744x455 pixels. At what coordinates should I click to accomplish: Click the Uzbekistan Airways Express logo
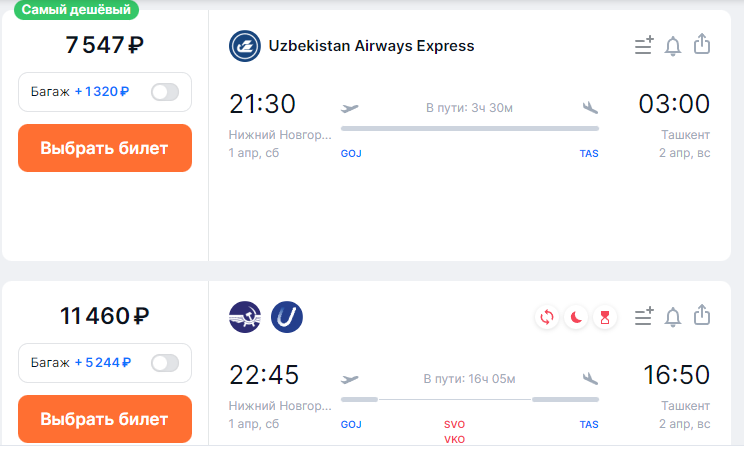245,46
